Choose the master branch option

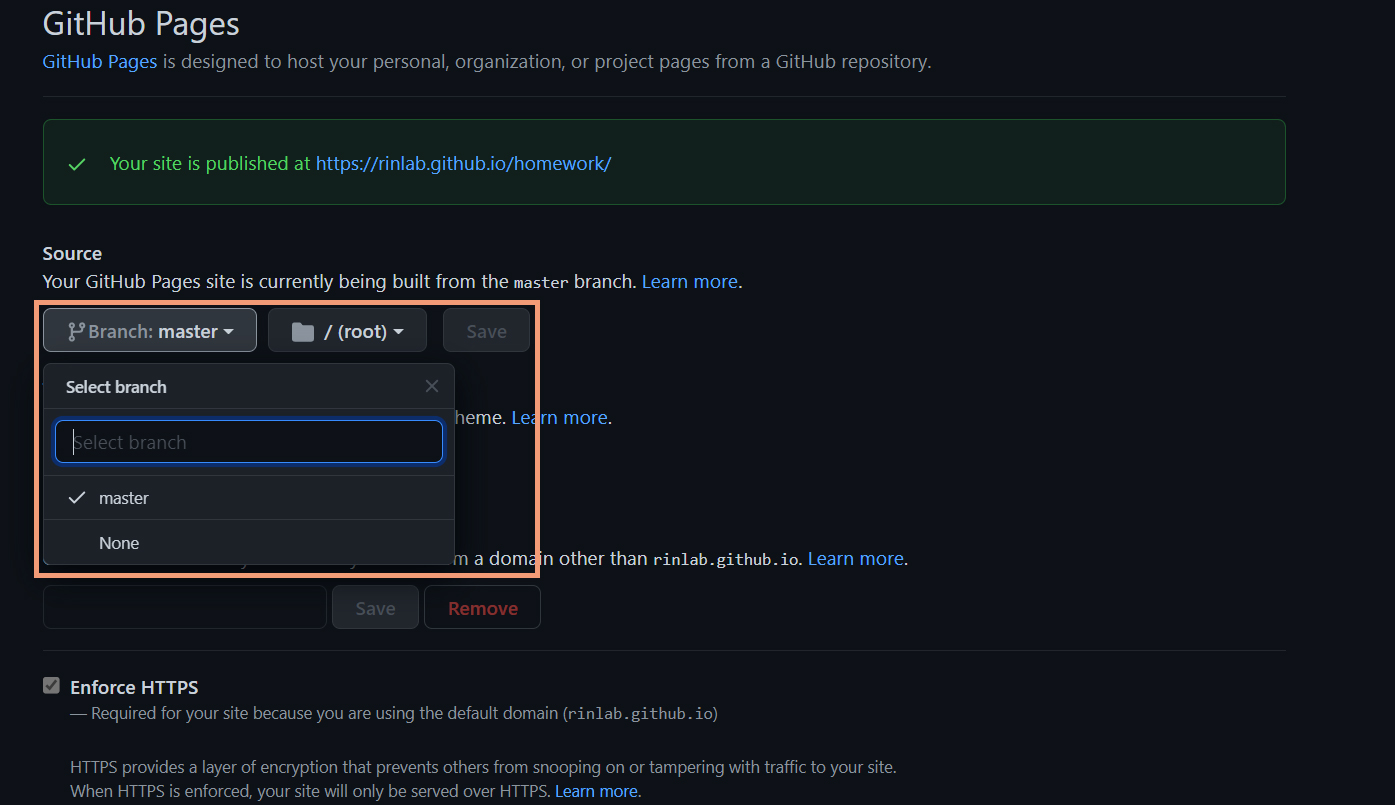[249, 498]
